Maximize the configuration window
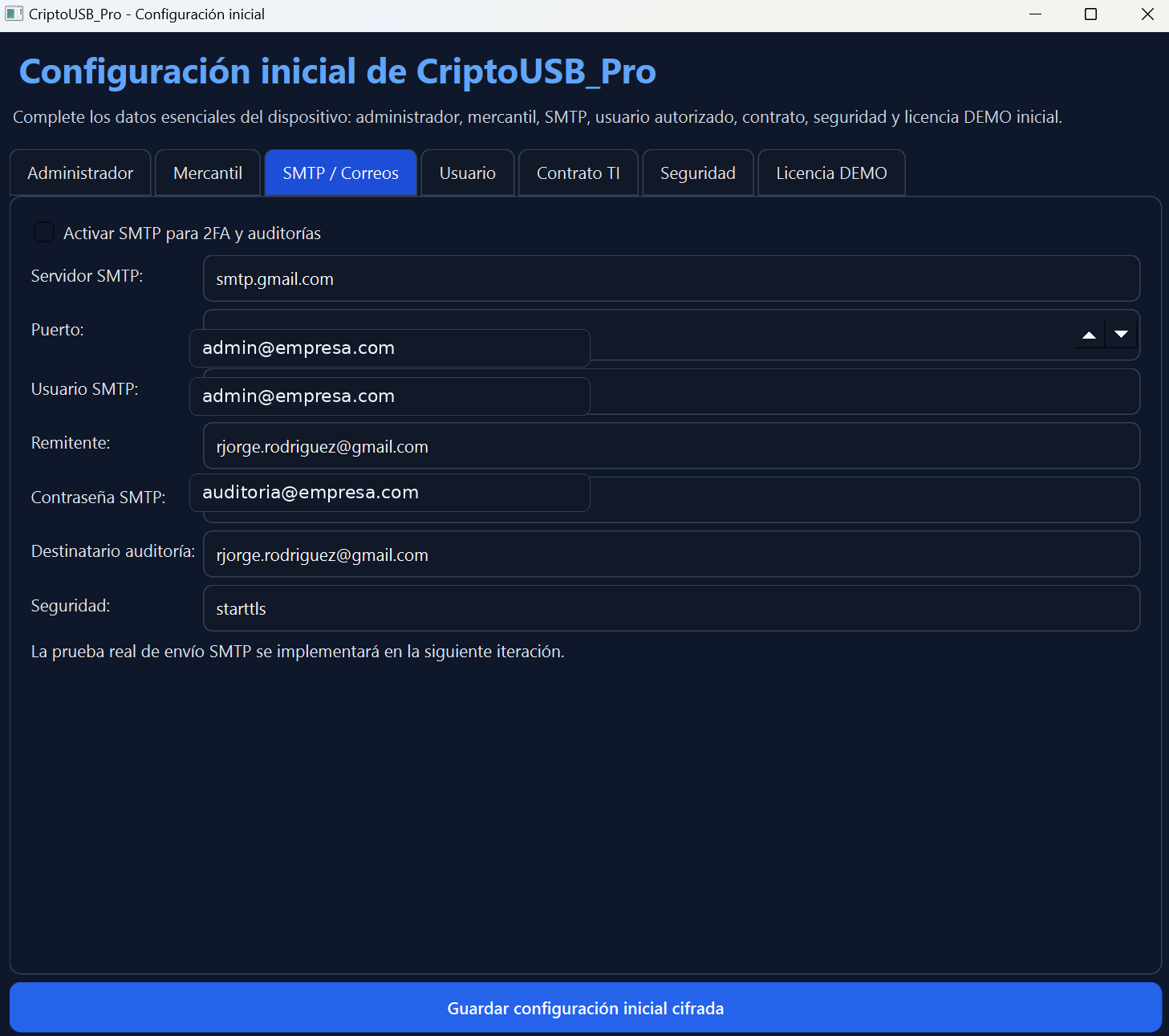The width and height of the screenshot is (1169, 1036). click(1090, 14)
